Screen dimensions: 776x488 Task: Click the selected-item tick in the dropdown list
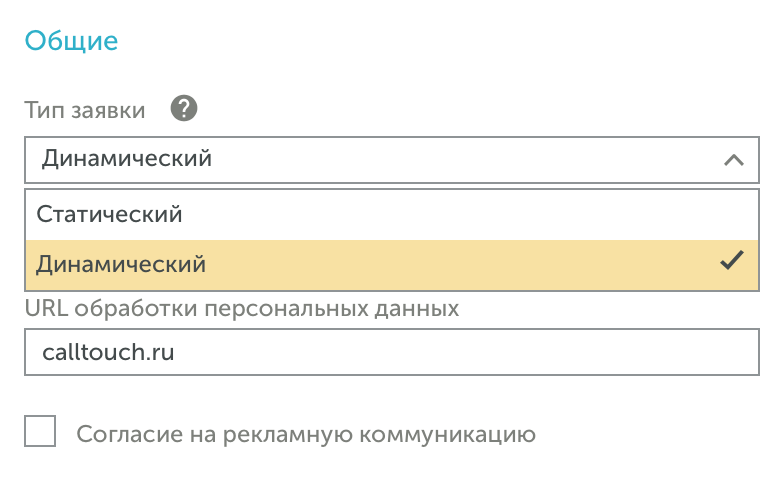[732, 262]
